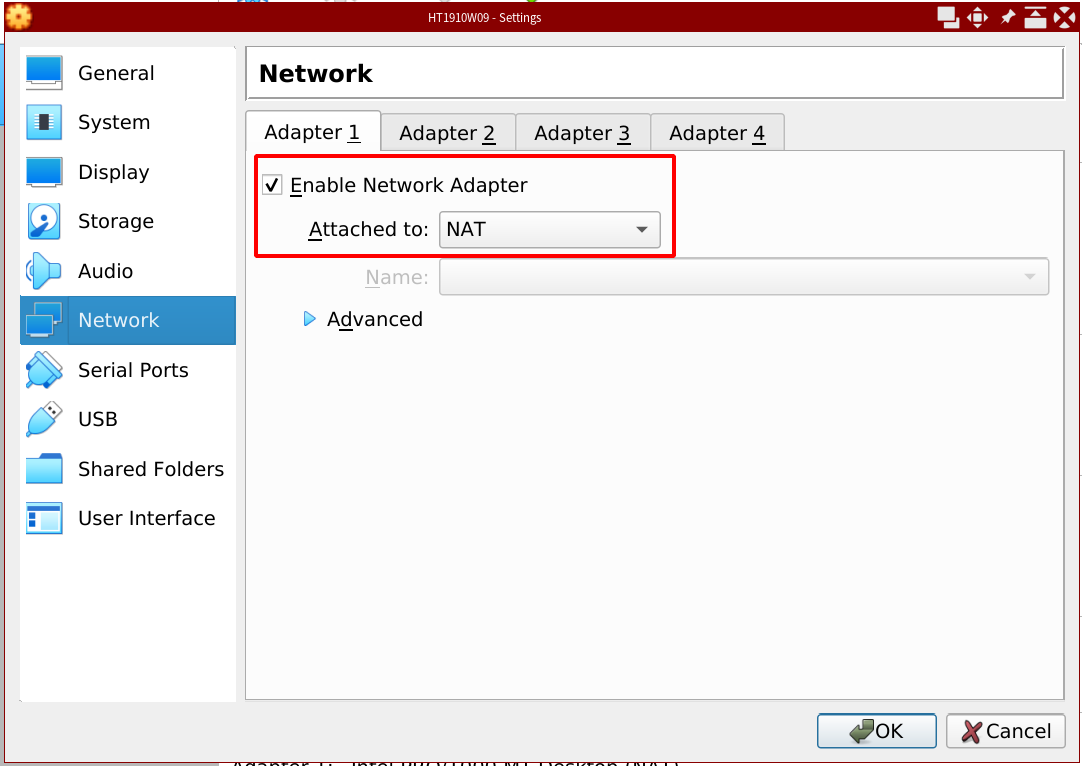Open the USB connector icon
The image size is (1082, 766).
click(x=44, y=419)
